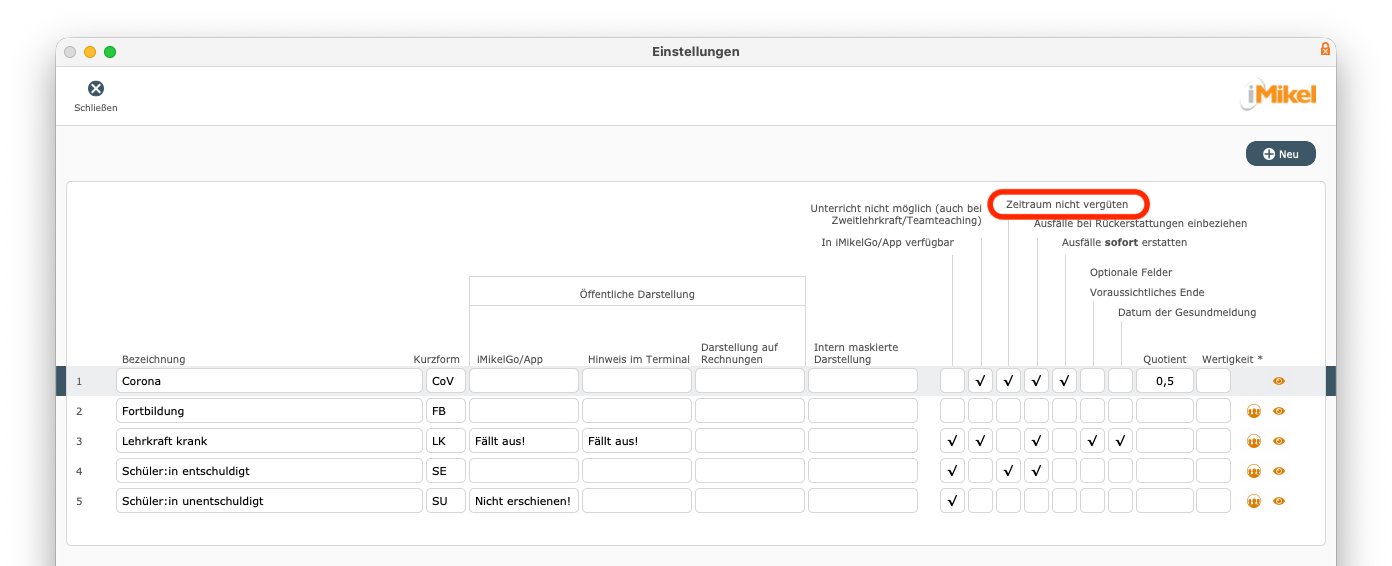Click eye icon for Schüler:in unentschuldigt
This screenshot has width=1392, height=566.
1278,501
